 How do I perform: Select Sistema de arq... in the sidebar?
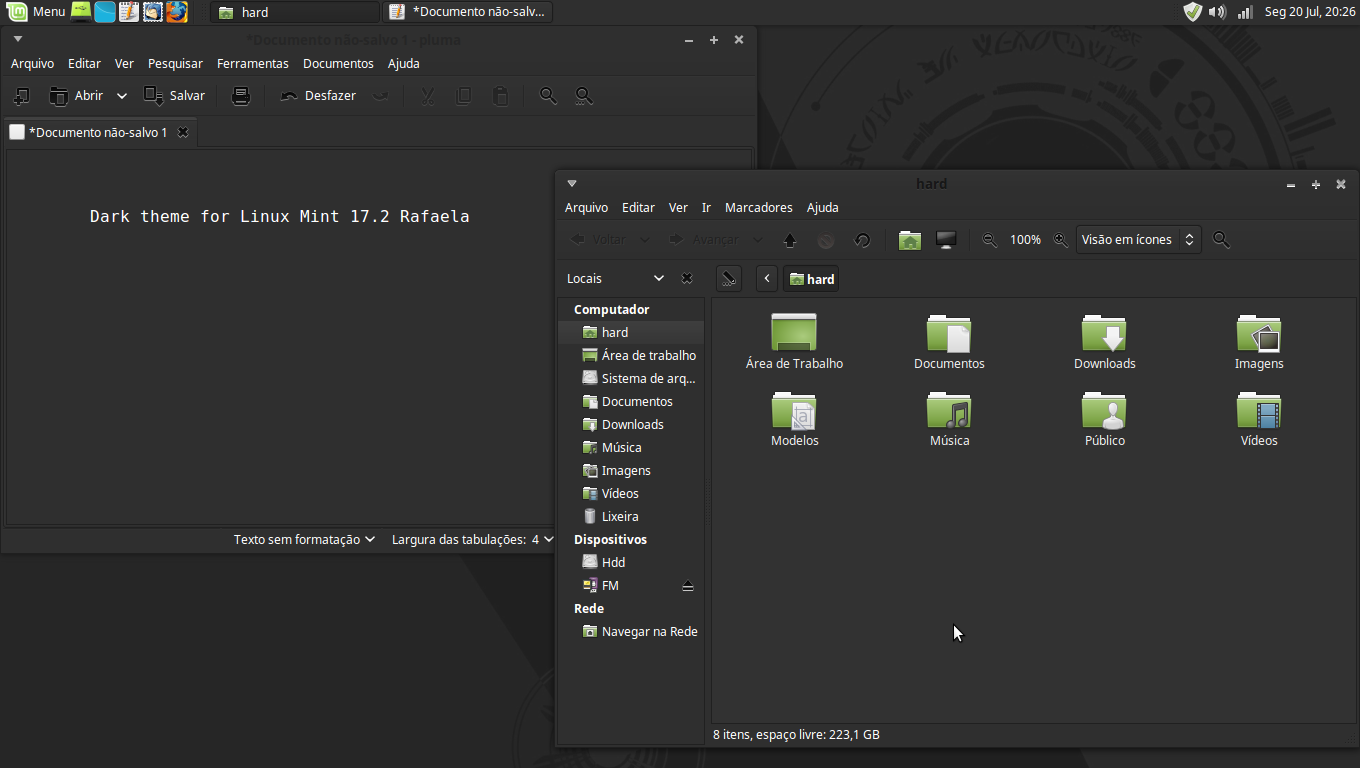point(631,378)
